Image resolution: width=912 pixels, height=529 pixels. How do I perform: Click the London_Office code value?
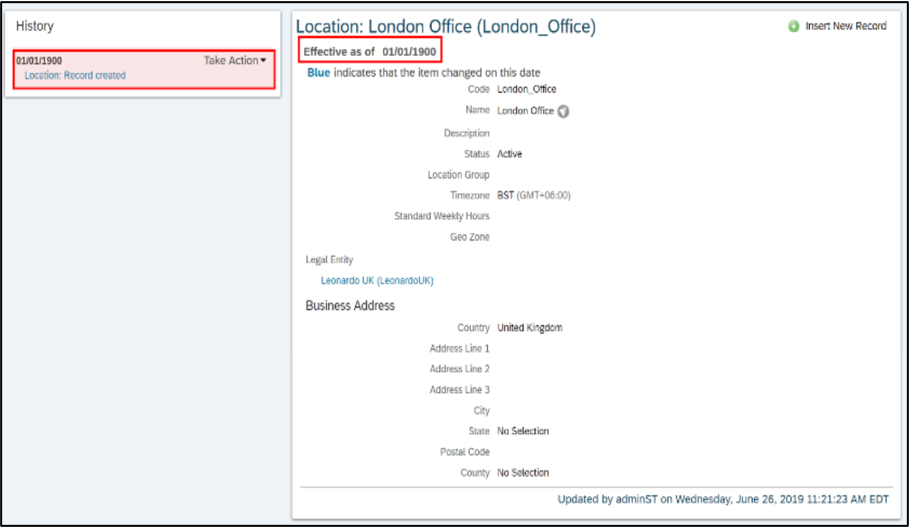pyautogui.click(x=526, y=90)
